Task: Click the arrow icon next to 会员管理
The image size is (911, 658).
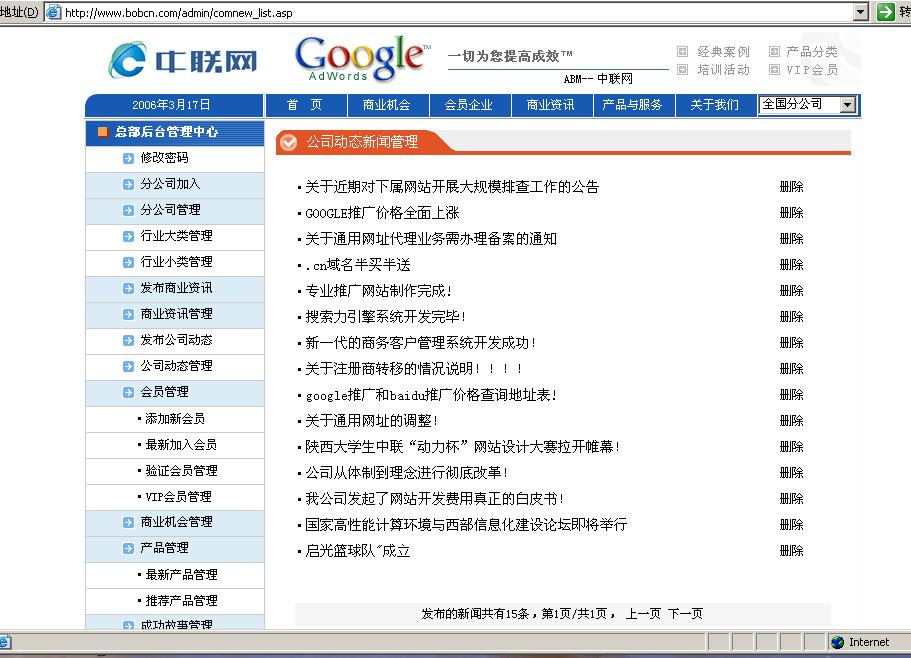Action: pos(128,392)
